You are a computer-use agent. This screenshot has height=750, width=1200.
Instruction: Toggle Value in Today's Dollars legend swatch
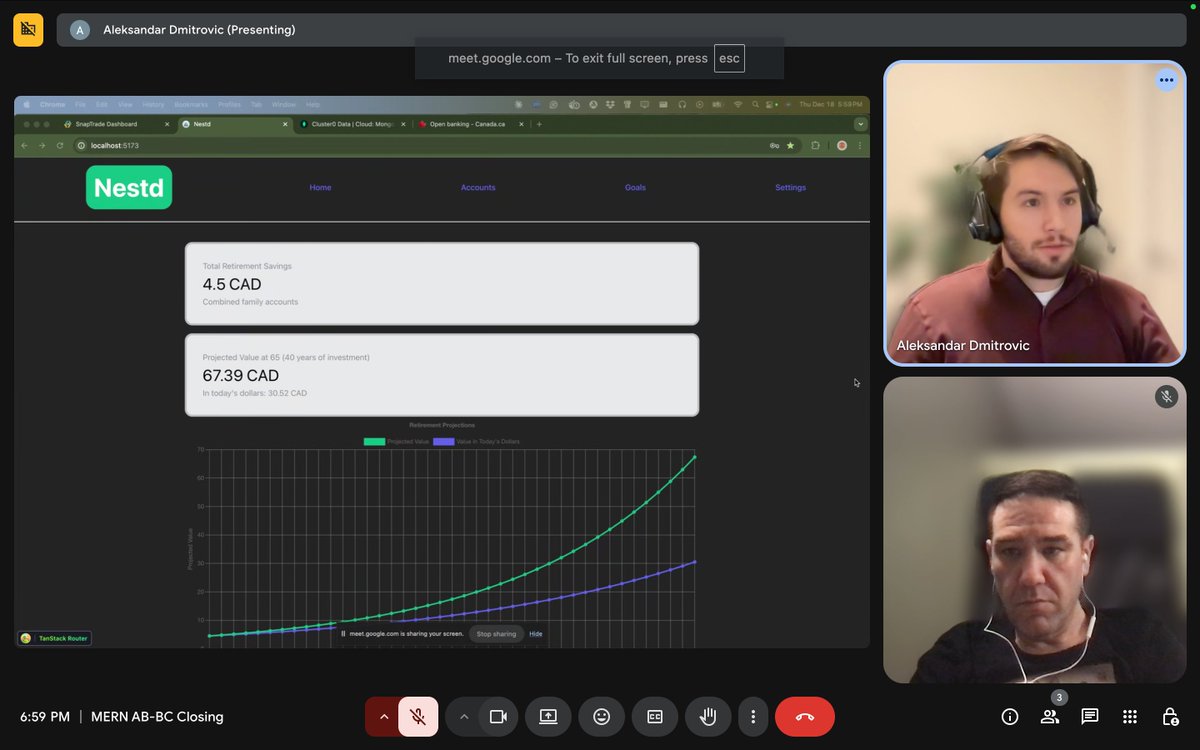443,441
